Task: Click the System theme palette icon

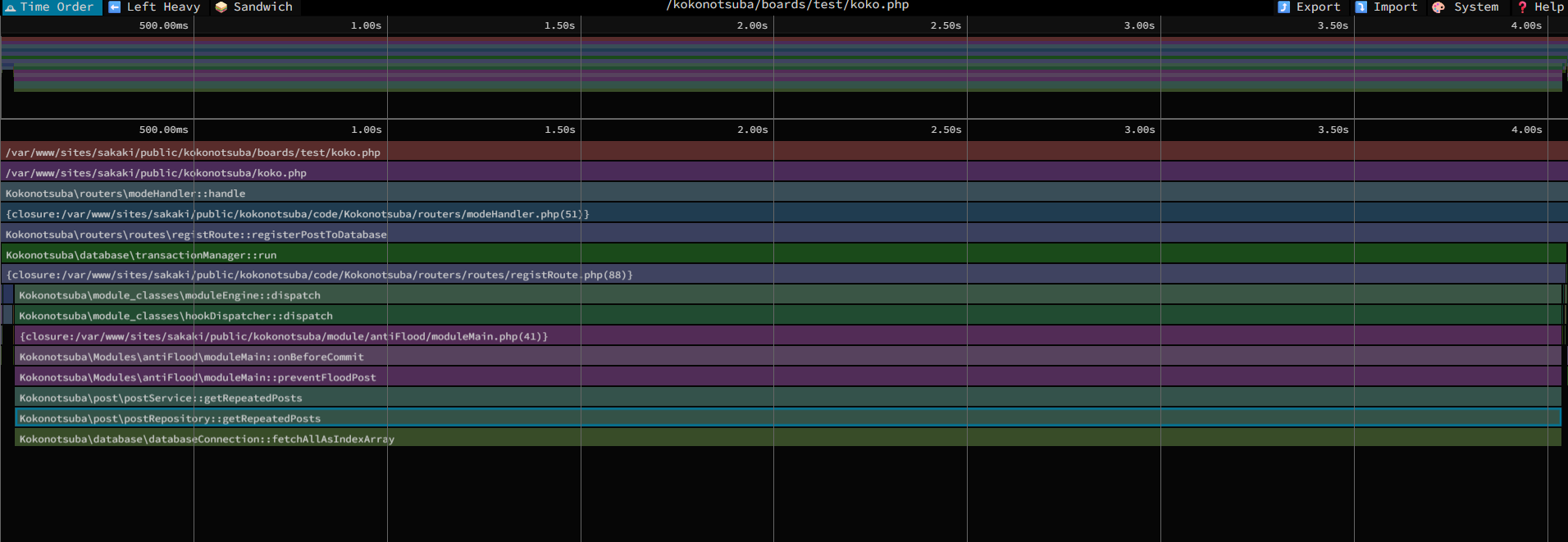Action: pyautogui.click(x=1438, y=7)
